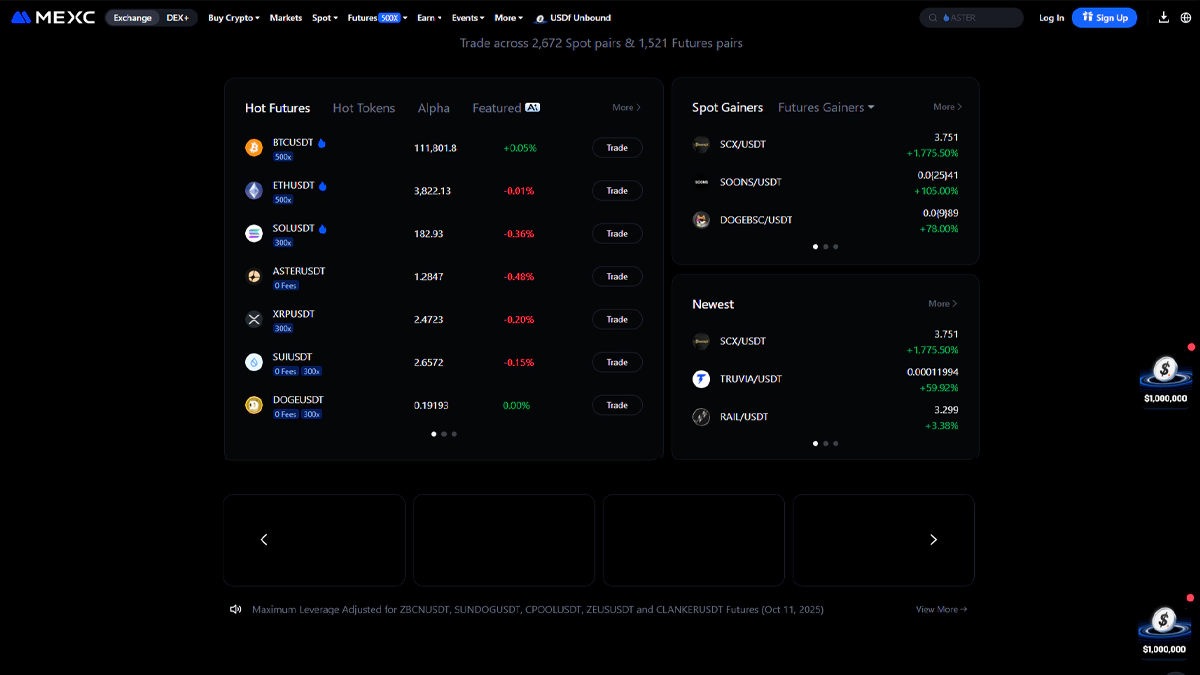Click the Bitcoin coin icon for BTCUSDT
The width and height of the screenshot is (1200, 675).
254,148
